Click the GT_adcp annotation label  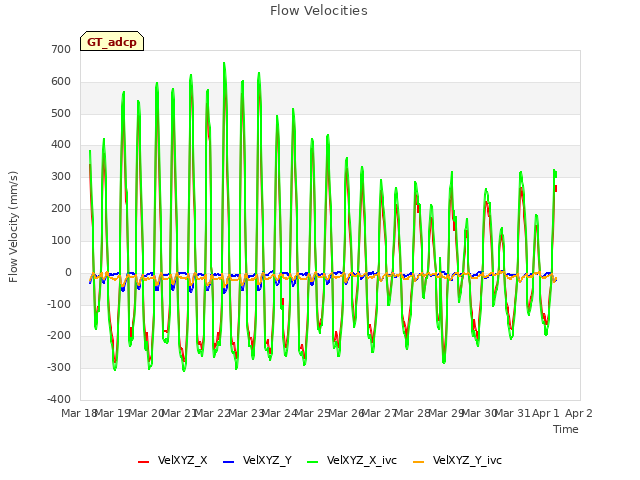112,41
